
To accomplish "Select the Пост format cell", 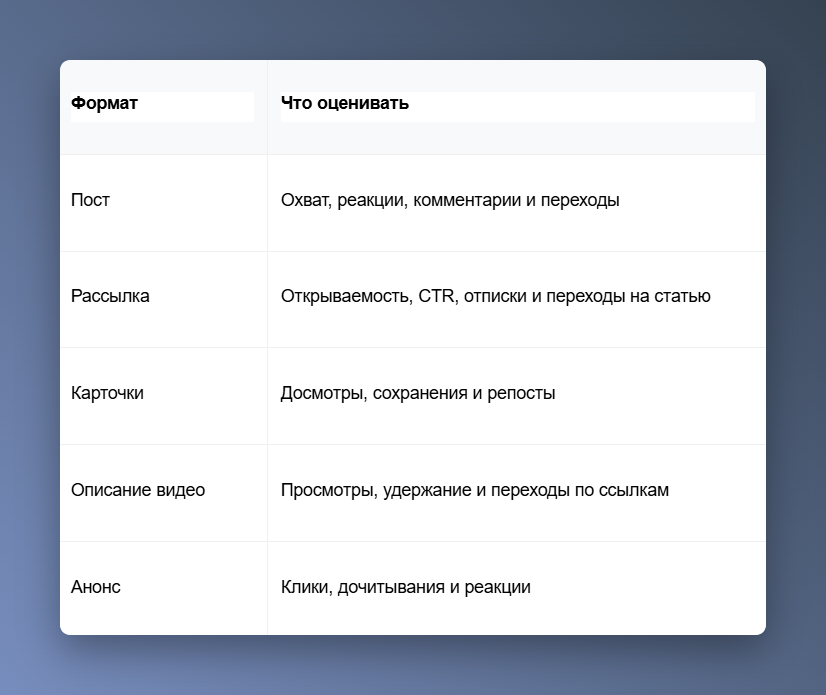I will [x=163, y=203].
